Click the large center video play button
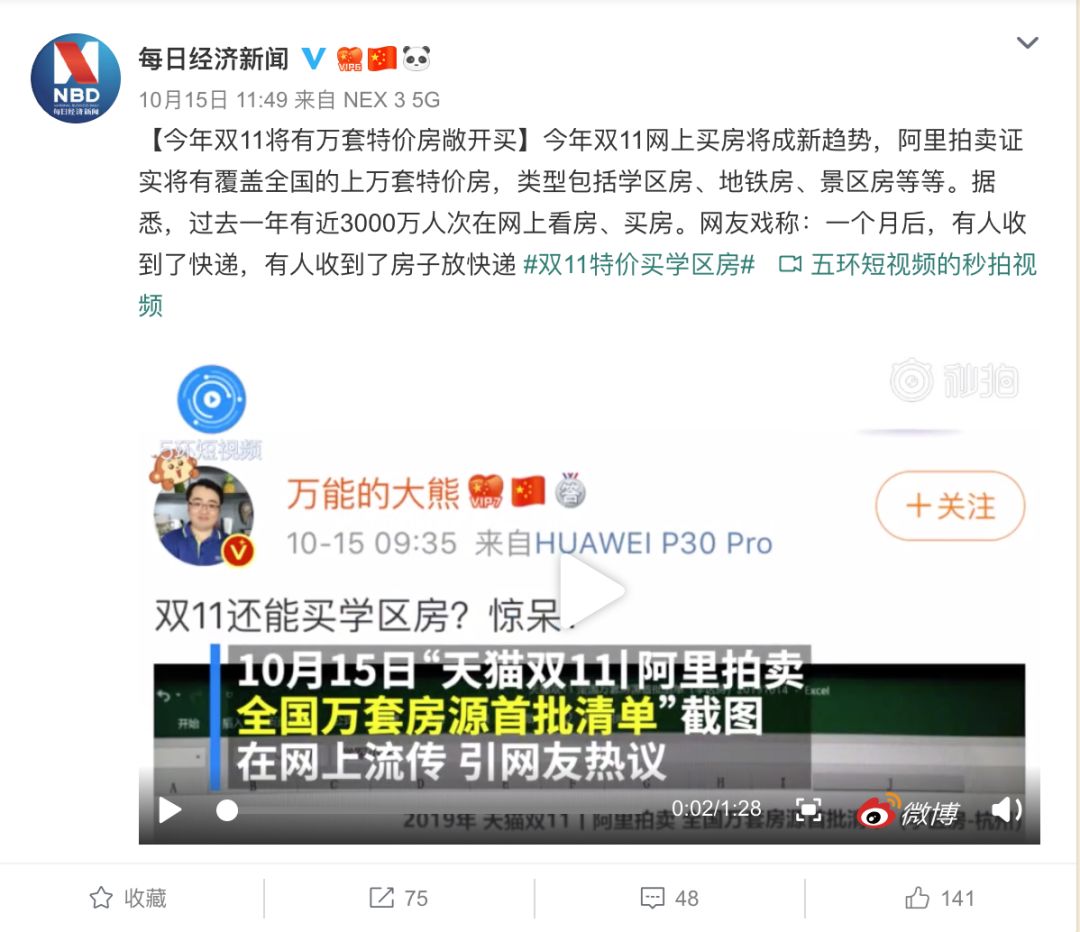Viewport: 1080px width, 932px height. point(591,591)
